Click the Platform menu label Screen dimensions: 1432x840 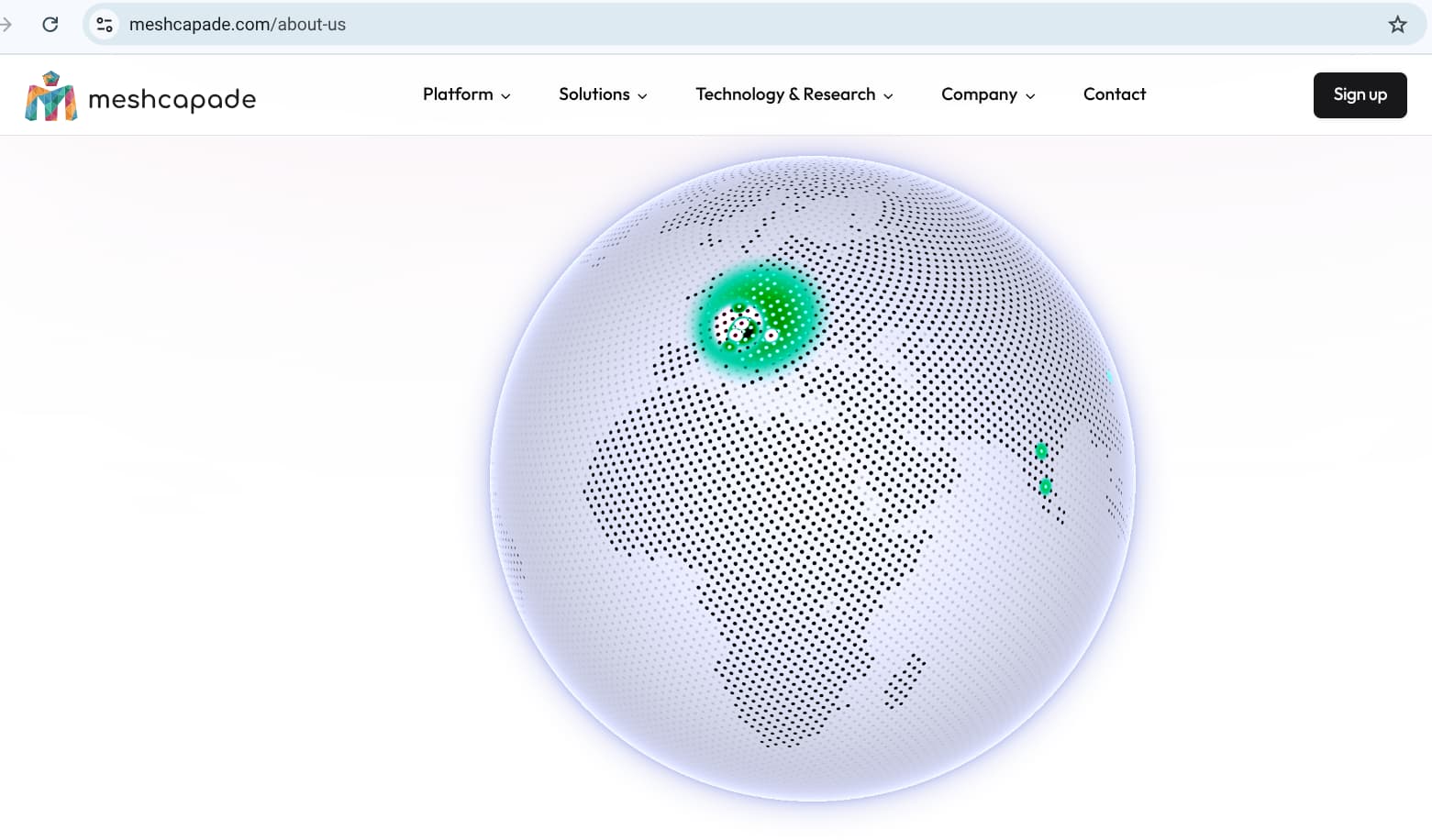pyautogui.click(x=457, y=94)
